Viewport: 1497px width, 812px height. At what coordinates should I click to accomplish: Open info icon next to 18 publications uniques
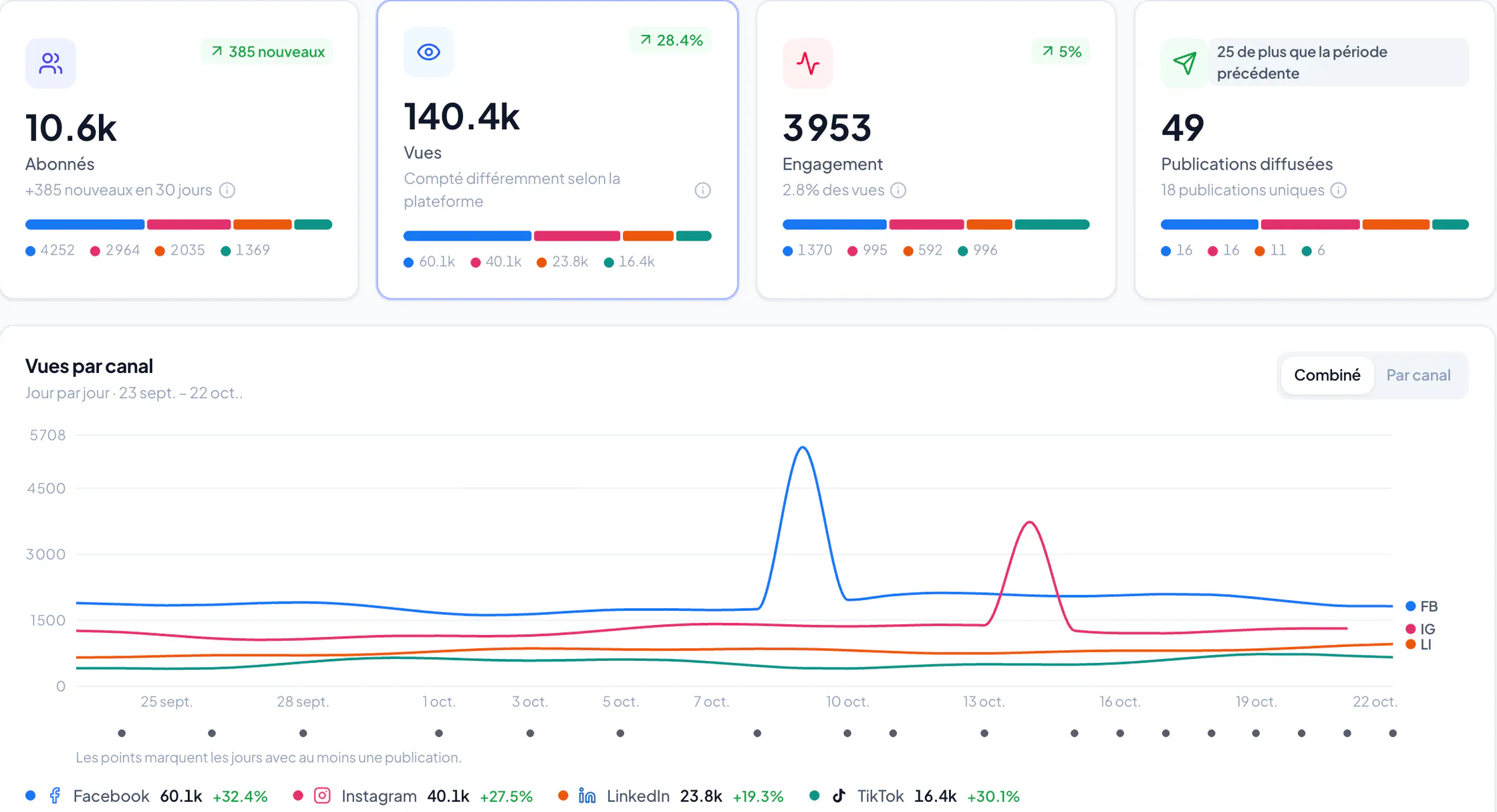pyautogui.click(x=1339, y=190)
